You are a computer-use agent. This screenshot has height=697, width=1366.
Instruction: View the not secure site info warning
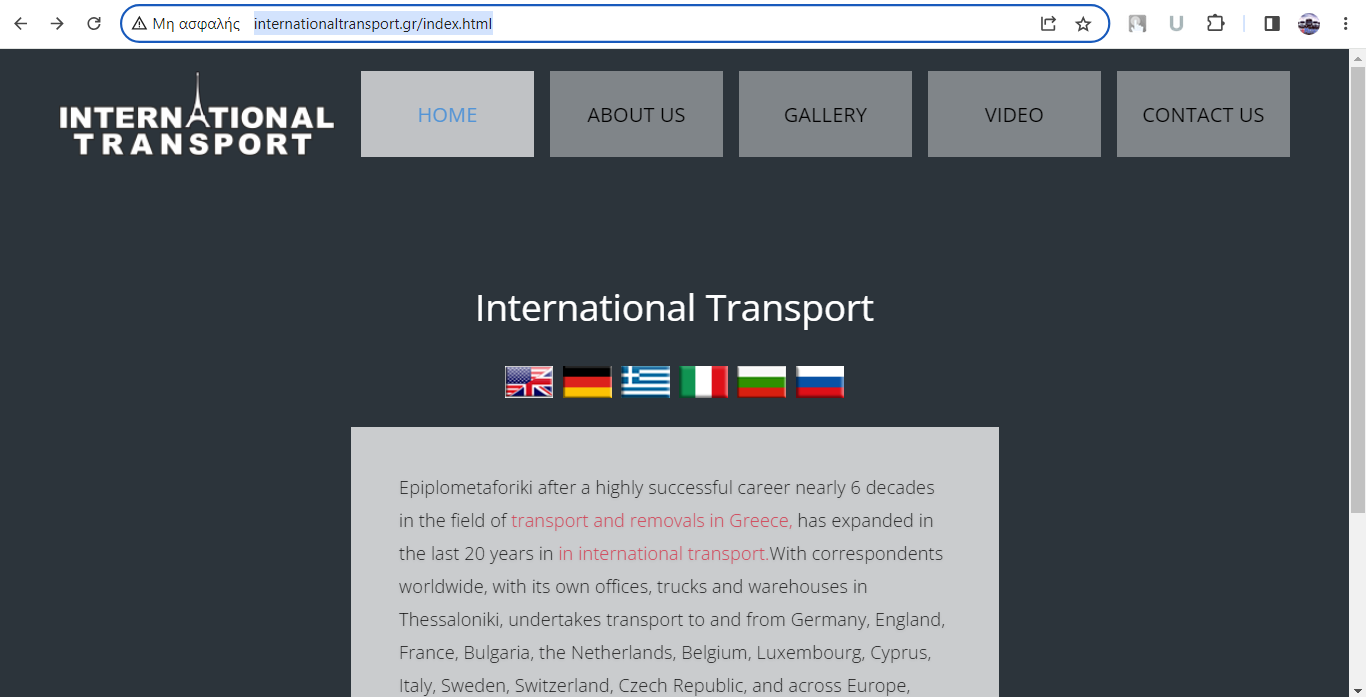(x=186, y=24)
